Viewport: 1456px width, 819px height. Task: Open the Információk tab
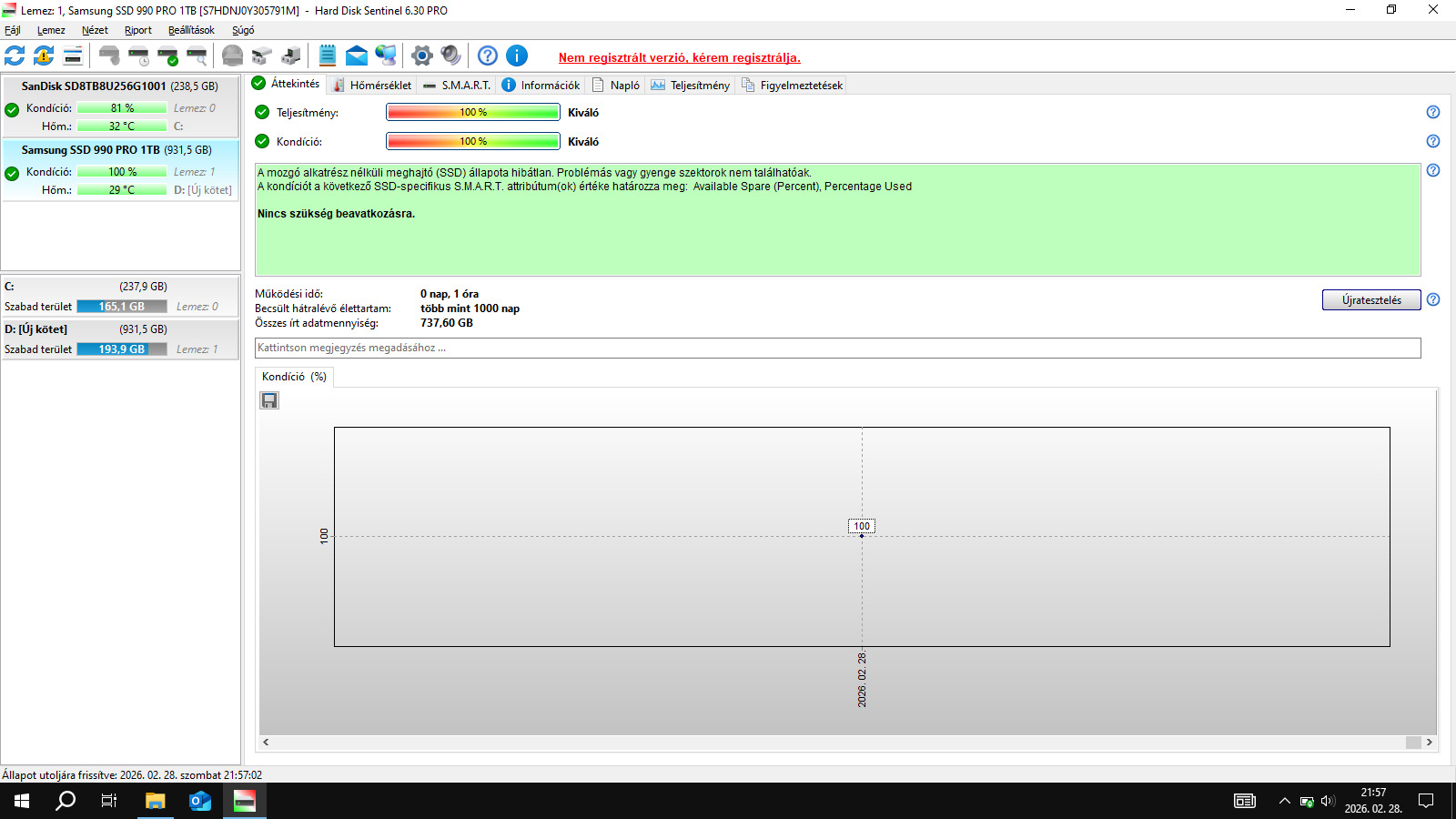[541, 85]
